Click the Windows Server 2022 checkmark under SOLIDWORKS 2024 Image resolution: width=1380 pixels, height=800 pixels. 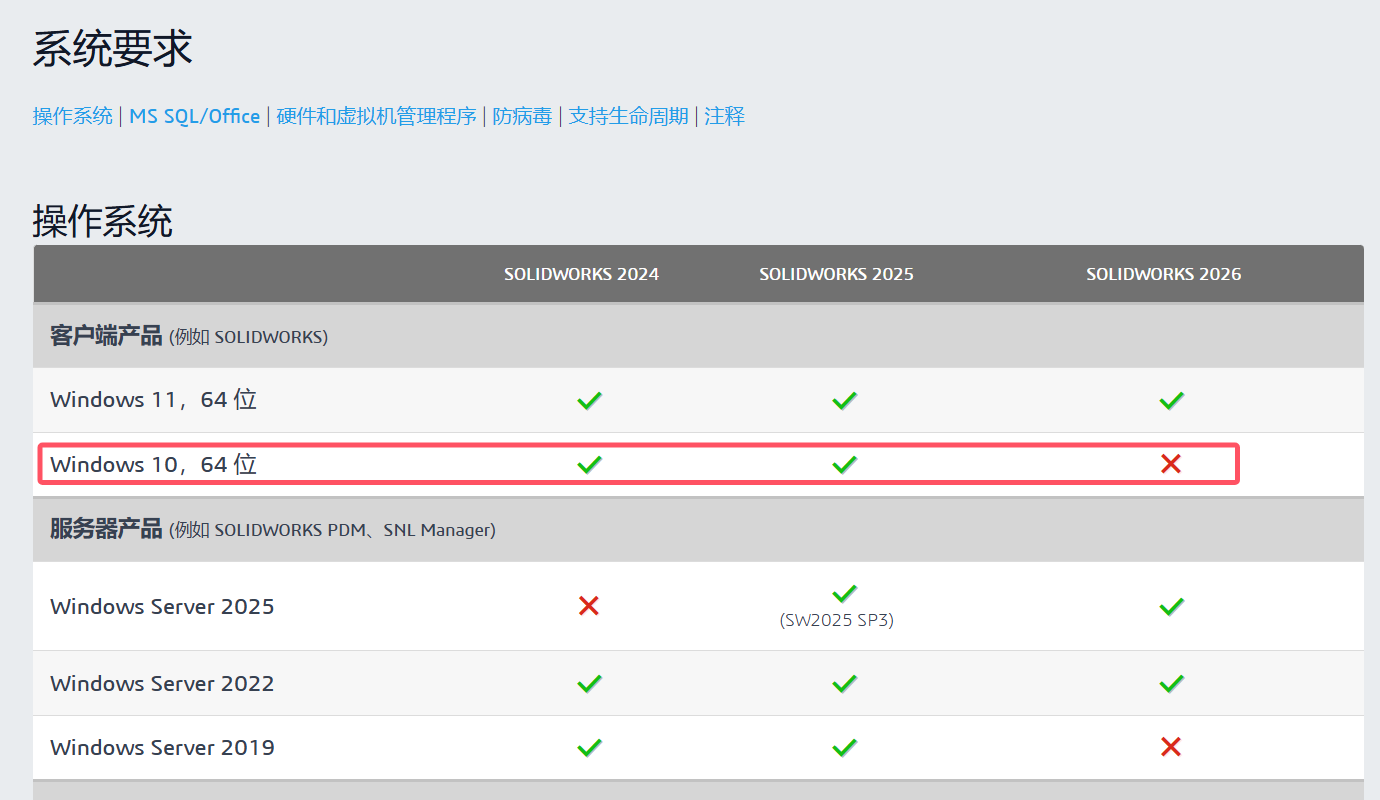coord(589,684)
